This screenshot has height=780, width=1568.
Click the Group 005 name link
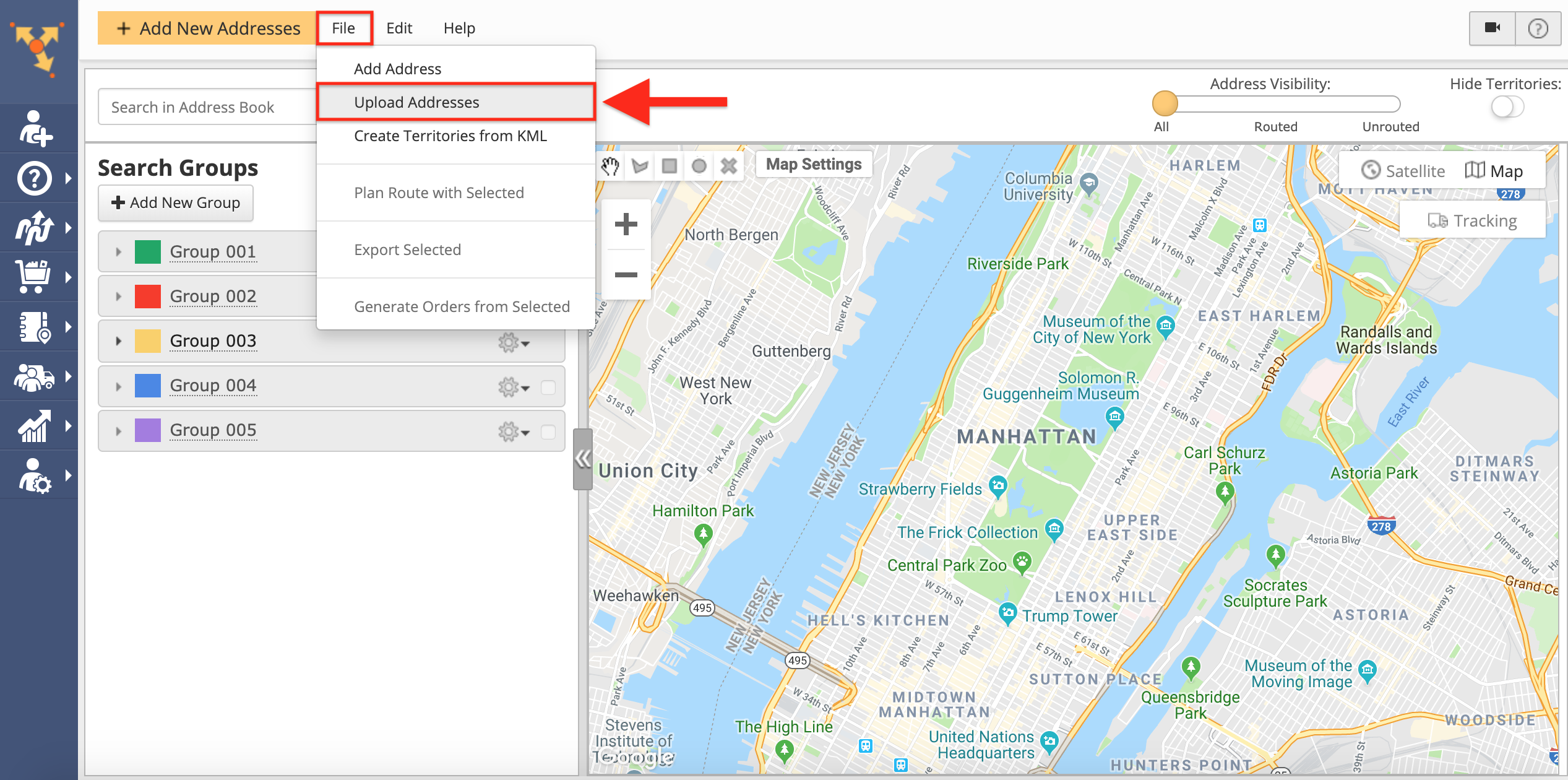click(213, 430)
